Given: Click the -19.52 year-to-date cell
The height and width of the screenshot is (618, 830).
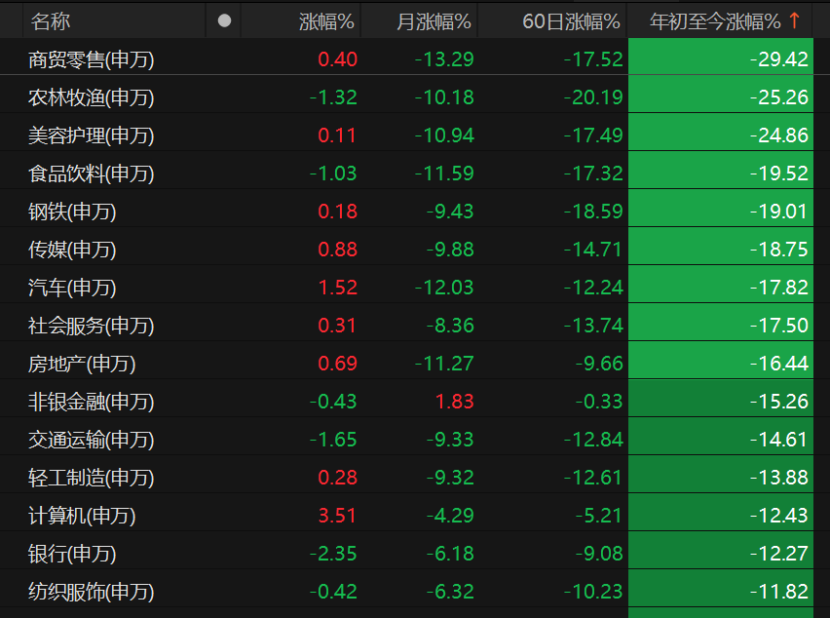Looking at the screenshot, I should pos(720,172).
